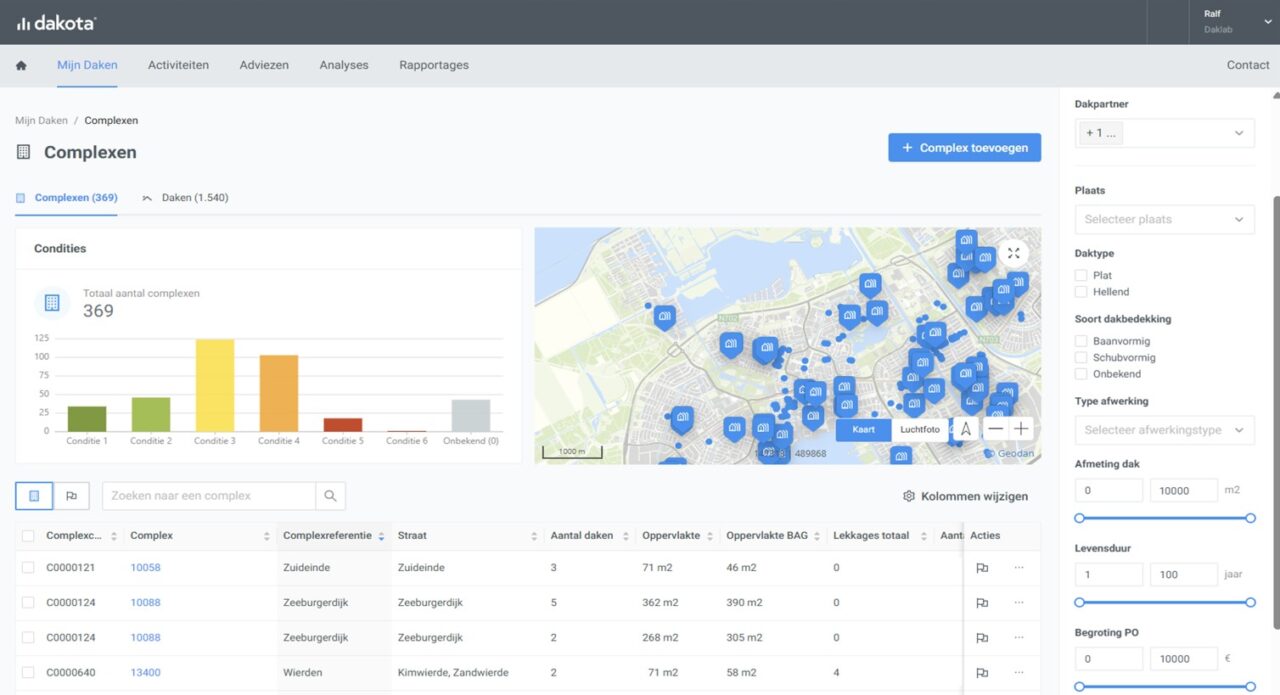The width and height of the screenshot is (1280, 695).
Task: Open Analyses menu
Action: tap(344, 65)
